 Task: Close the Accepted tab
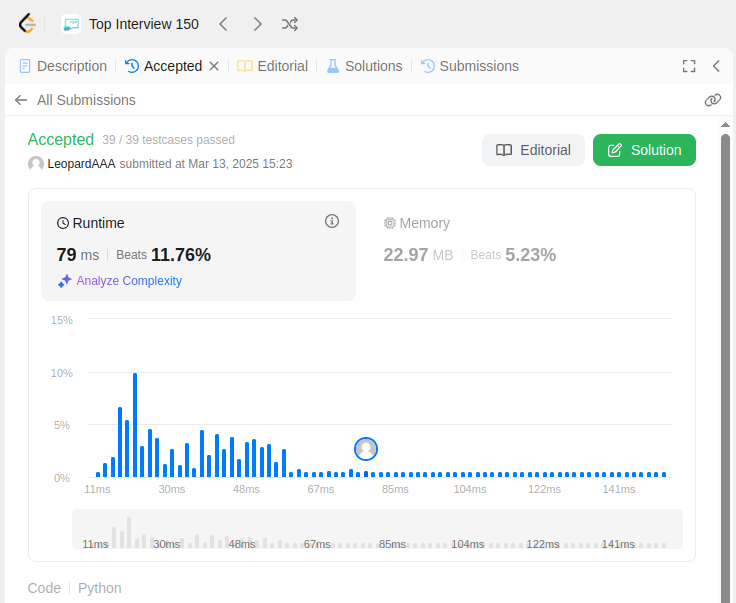click(x=214, y=66)
